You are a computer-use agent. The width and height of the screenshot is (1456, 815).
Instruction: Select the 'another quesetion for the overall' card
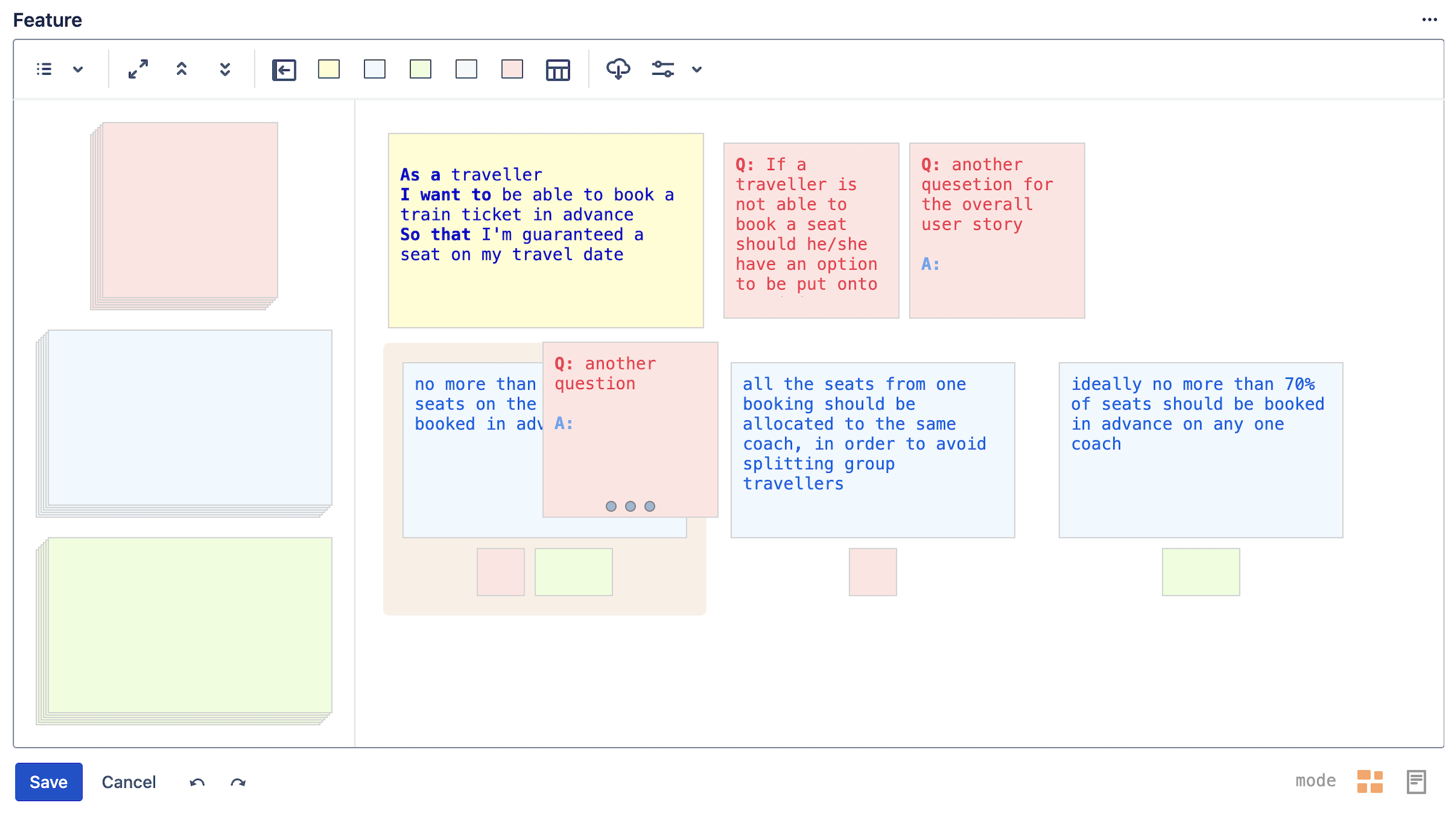pos(997,230)
